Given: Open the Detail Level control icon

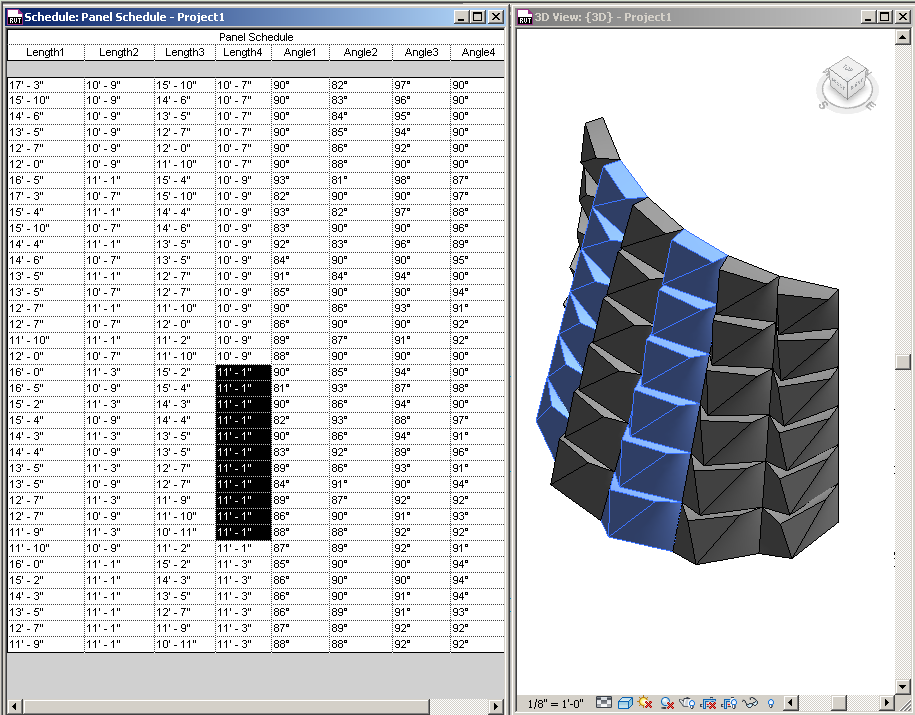Looking at the screenshot, I should pyautogui.click(x=604, y=702).
